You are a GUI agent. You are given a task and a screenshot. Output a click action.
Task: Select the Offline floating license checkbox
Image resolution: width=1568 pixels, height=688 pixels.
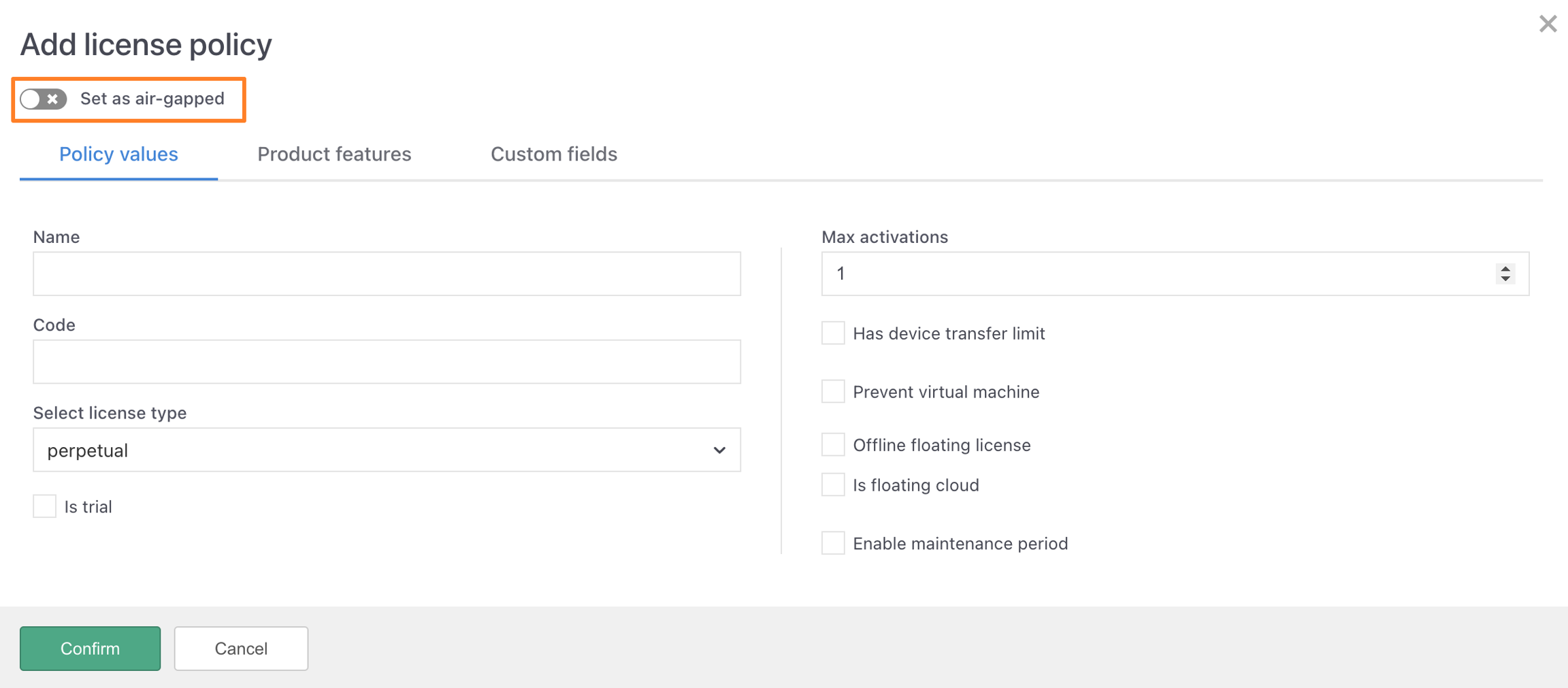pos(833,445)
